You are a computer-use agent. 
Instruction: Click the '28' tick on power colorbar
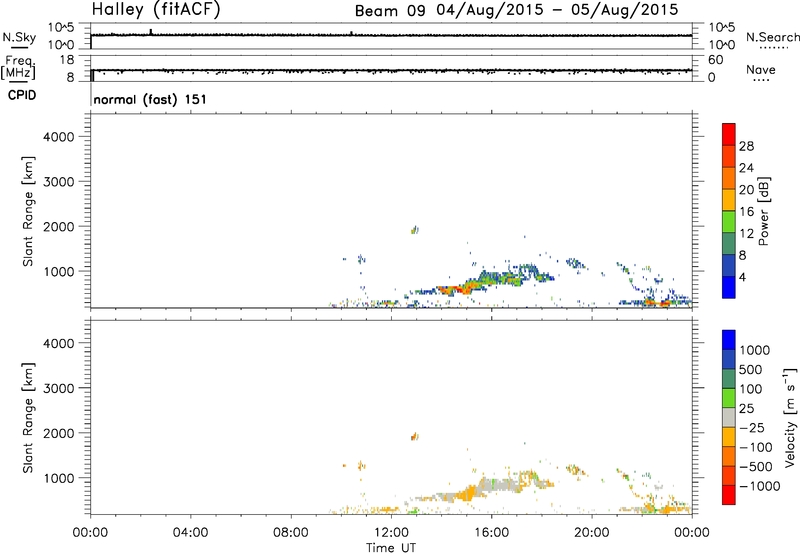pyautogui.click(x=746, y=146)
